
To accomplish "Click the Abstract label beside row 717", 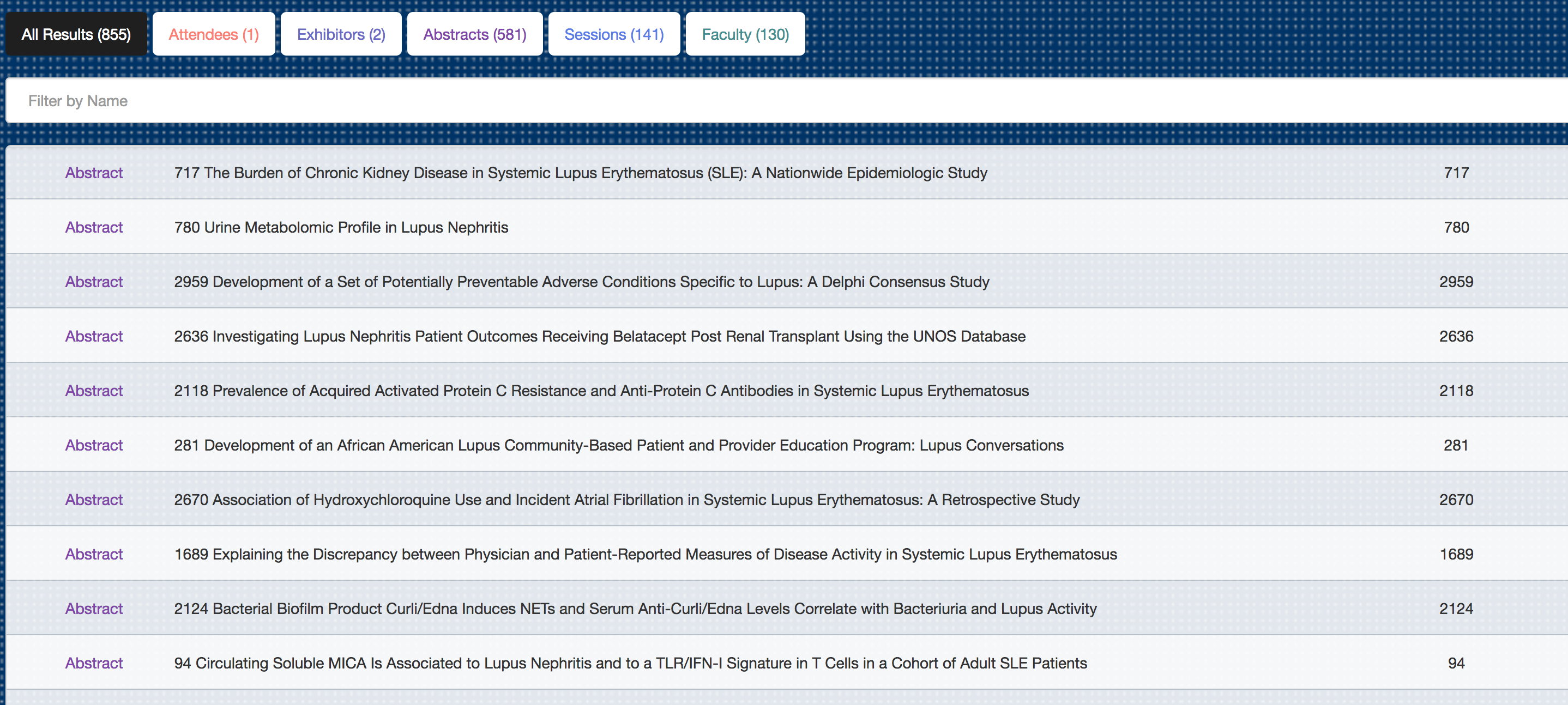I will click(94, 173).
